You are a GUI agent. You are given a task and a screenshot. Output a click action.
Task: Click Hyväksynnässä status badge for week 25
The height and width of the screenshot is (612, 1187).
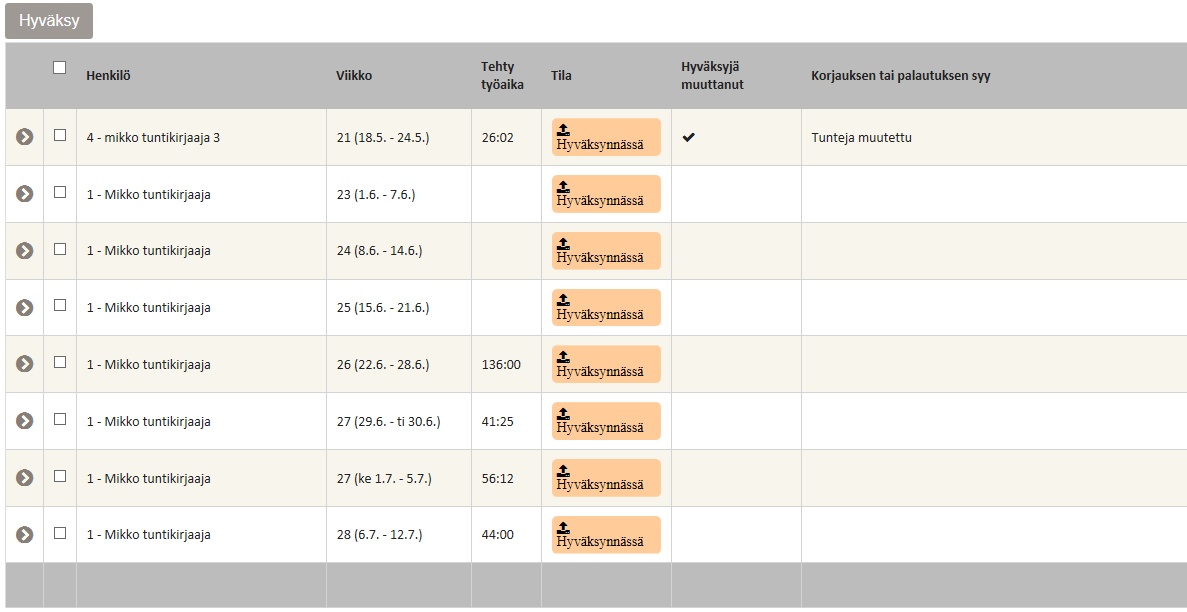coord(606,307)
